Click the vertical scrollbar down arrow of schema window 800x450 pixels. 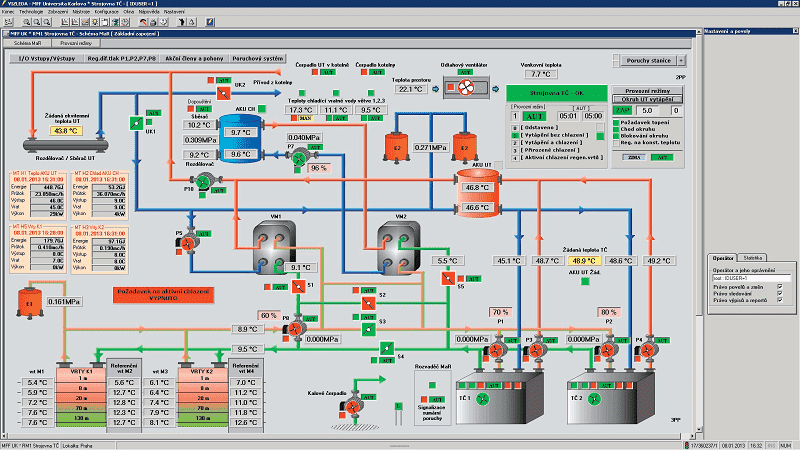(x=699, y=430)
